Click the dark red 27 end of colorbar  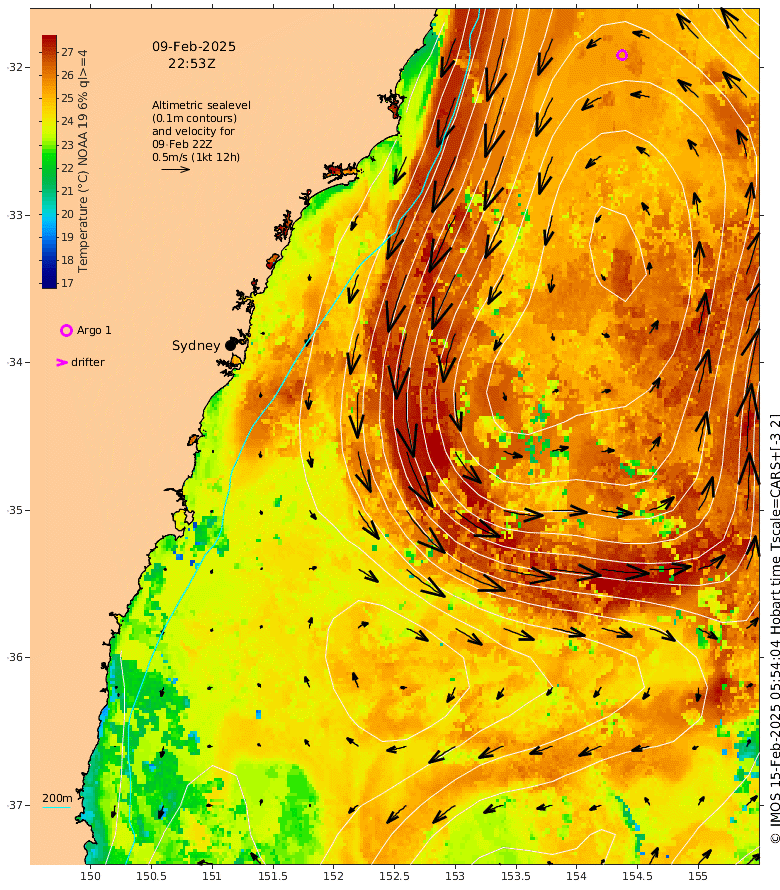click(x=49, y=42)
